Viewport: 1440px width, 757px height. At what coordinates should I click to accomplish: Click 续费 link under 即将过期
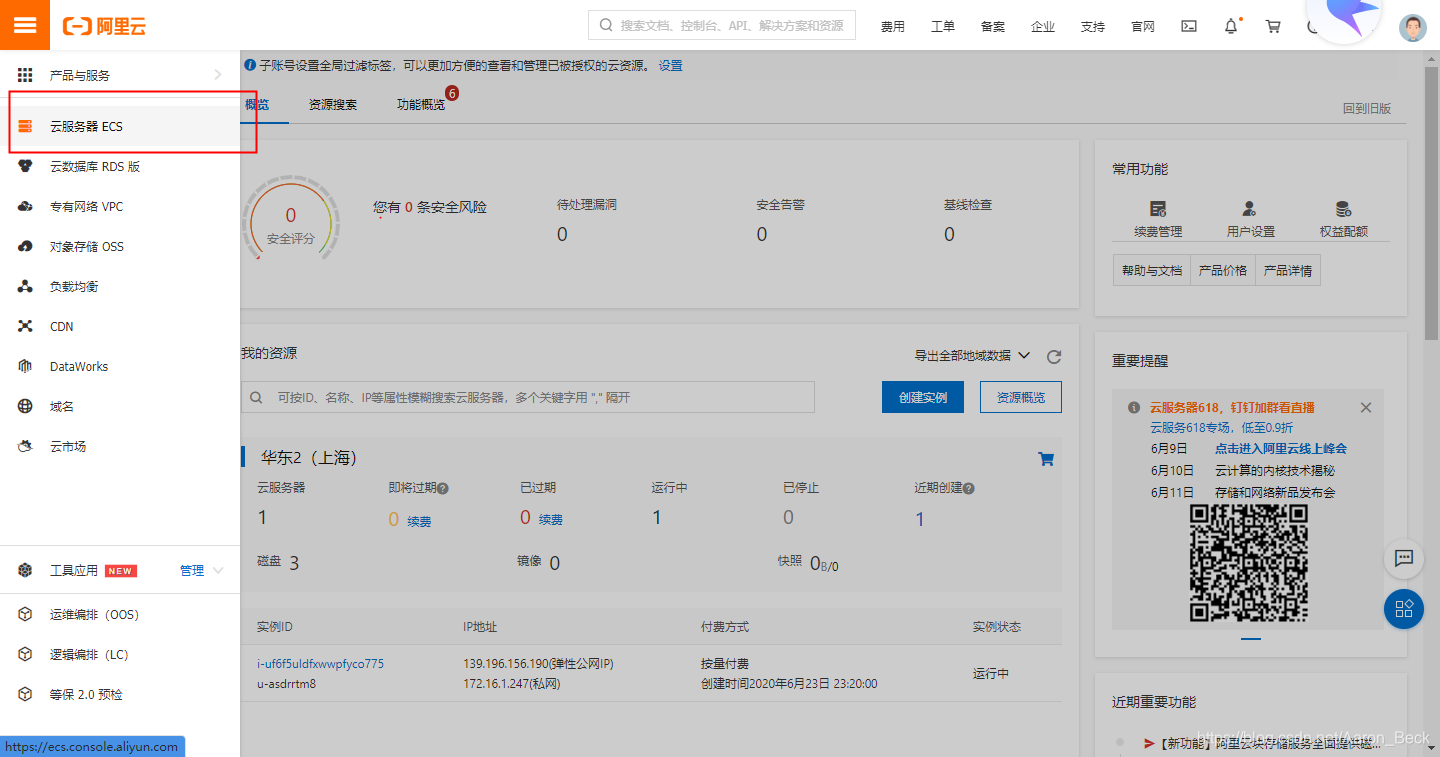[419, 522]
